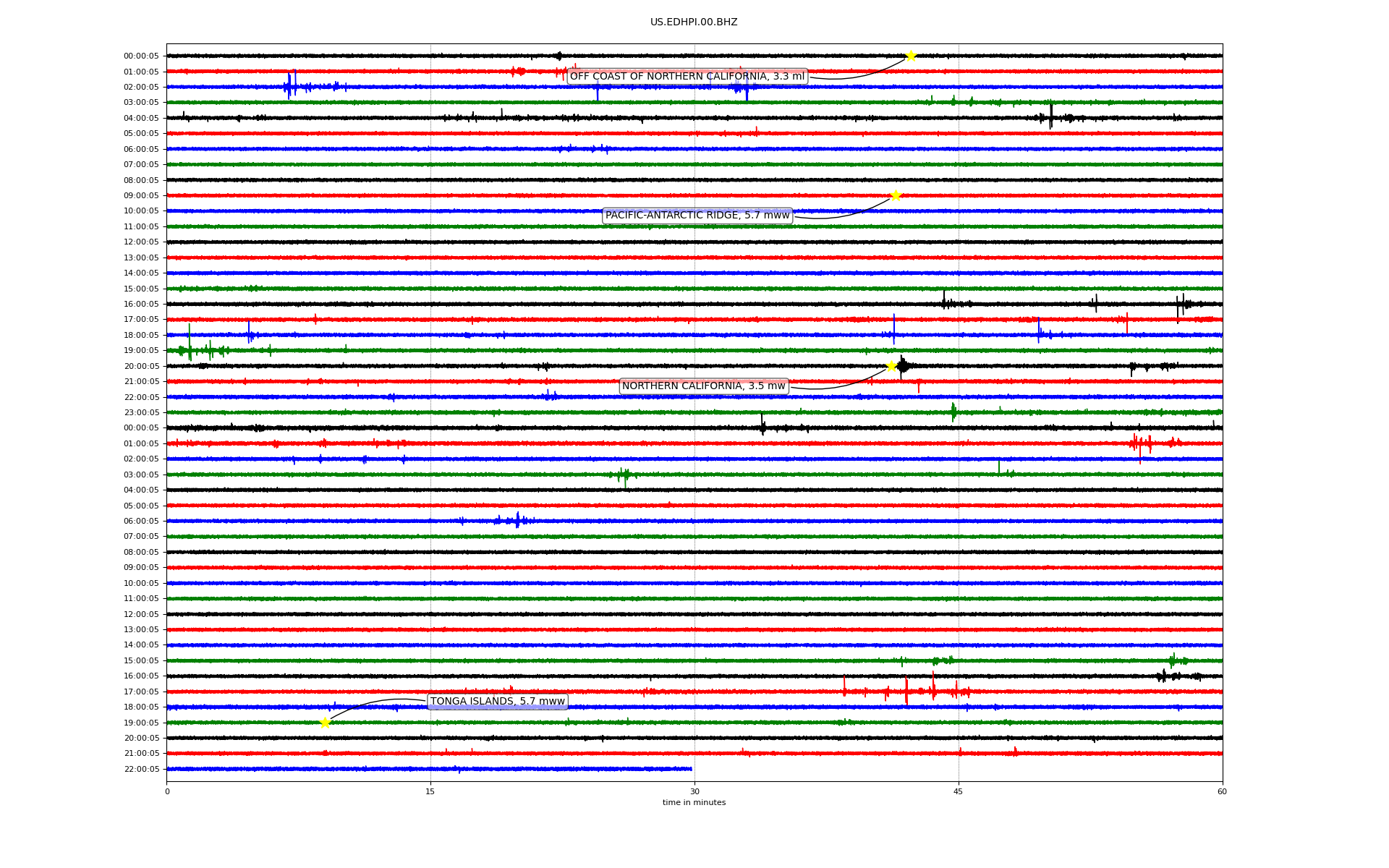Click the TONGA ISLANDS, 5.7 mww annotation
Viewport: 1389px width, 868px height.
click(x=497, y=702)
